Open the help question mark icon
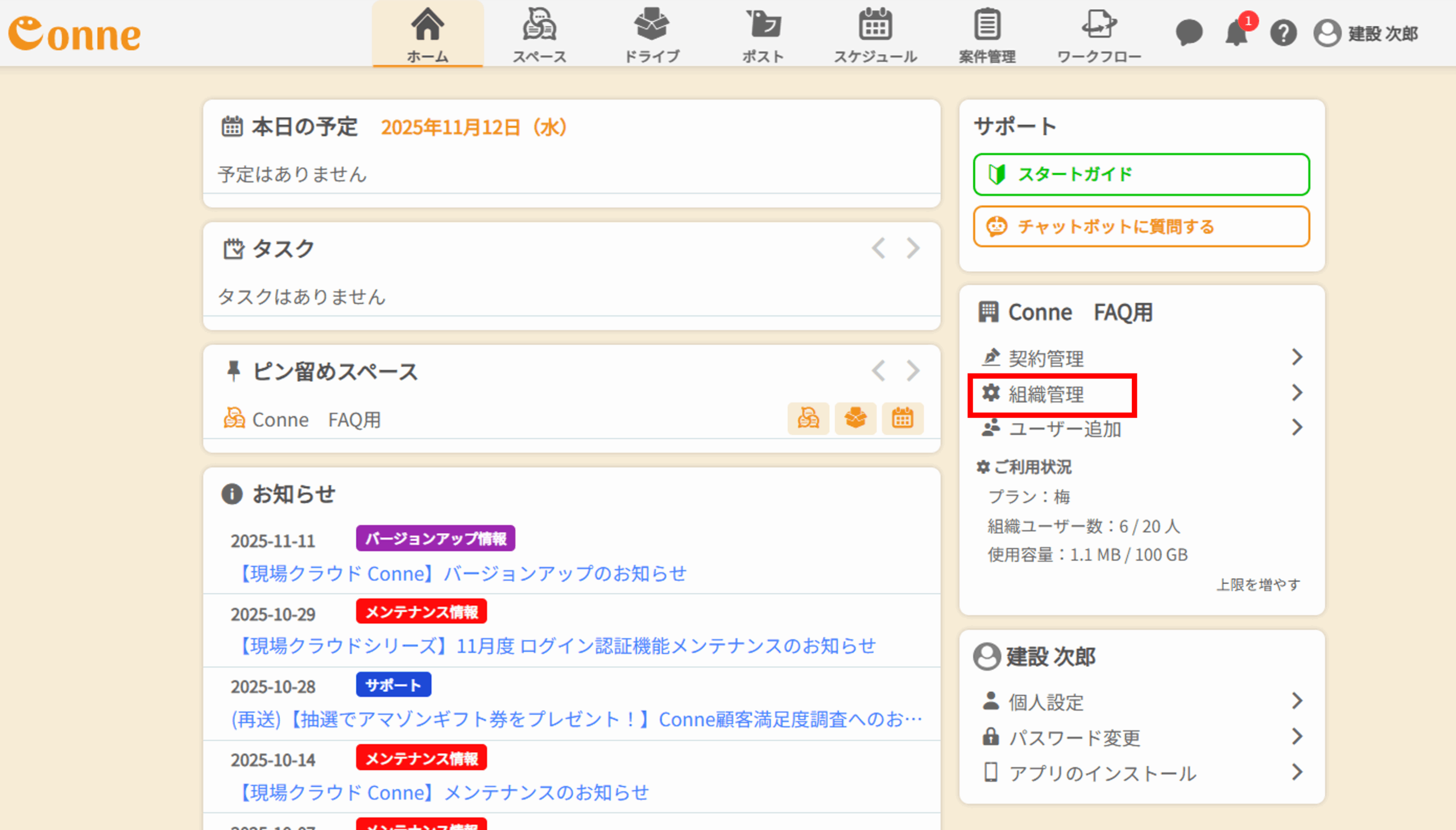Screen dimensions: 1456x830 point(1283,33)
